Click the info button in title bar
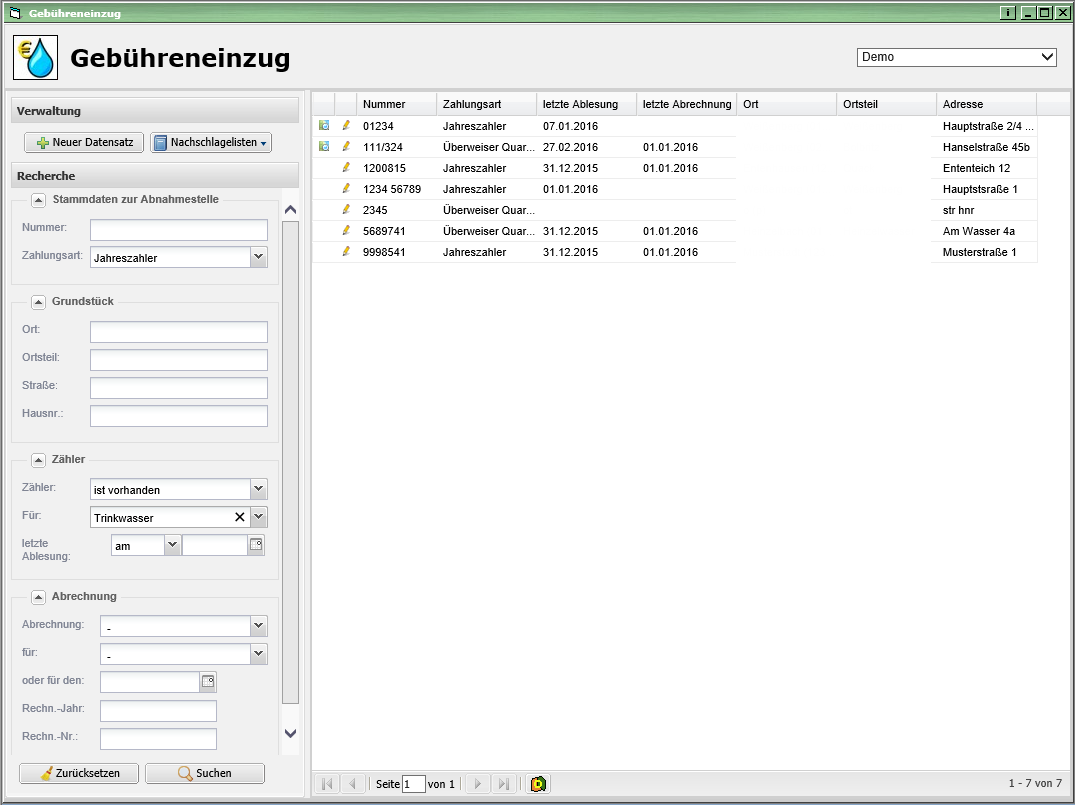 1008,13
